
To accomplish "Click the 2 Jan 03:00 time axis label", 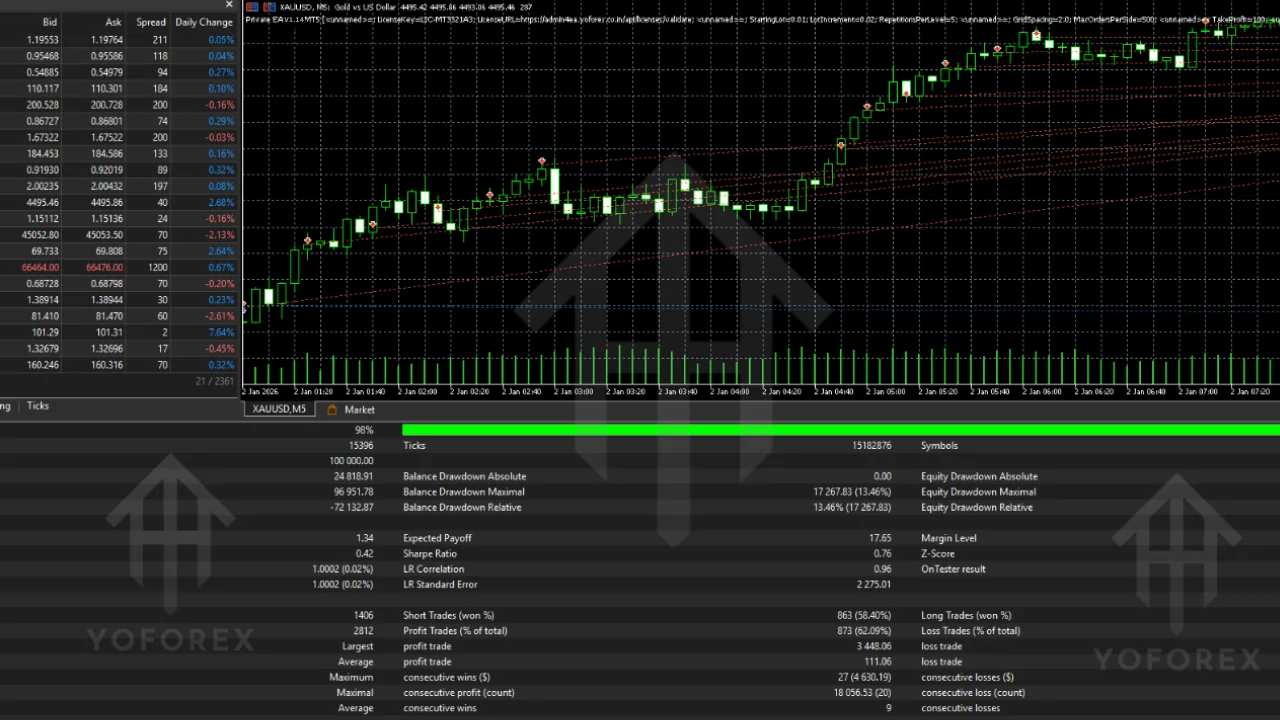I will (x=574, y=392).
